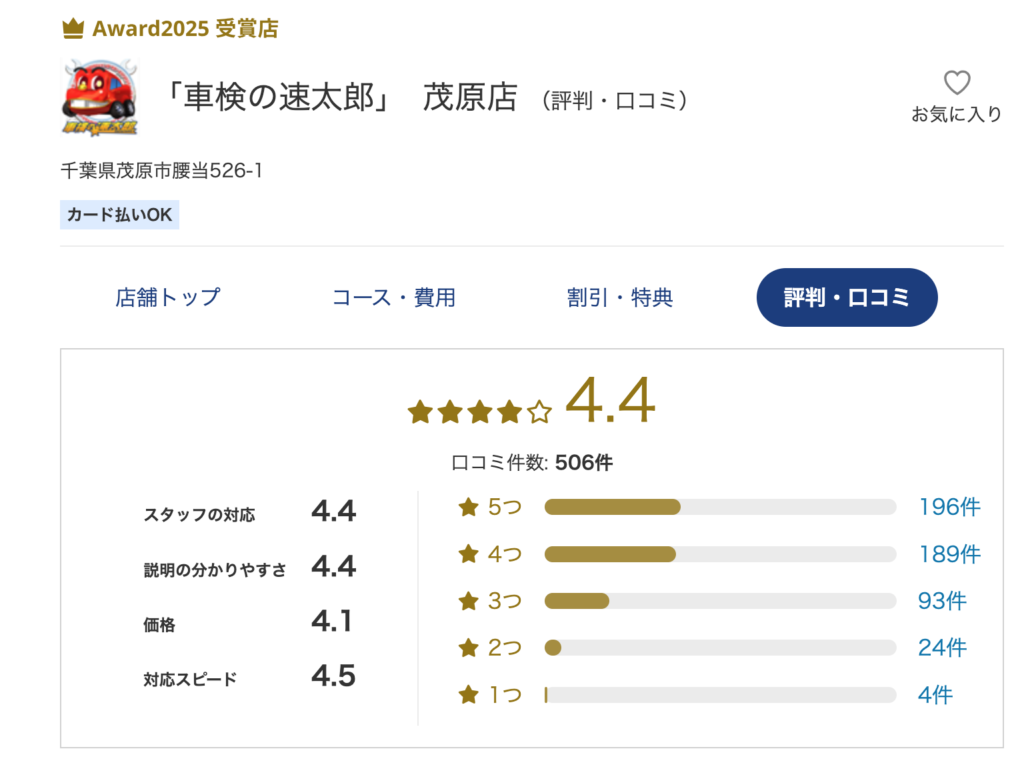1024x777 pixels.
Task: Click the red car mascot logo
Action: tap(100, 97)
